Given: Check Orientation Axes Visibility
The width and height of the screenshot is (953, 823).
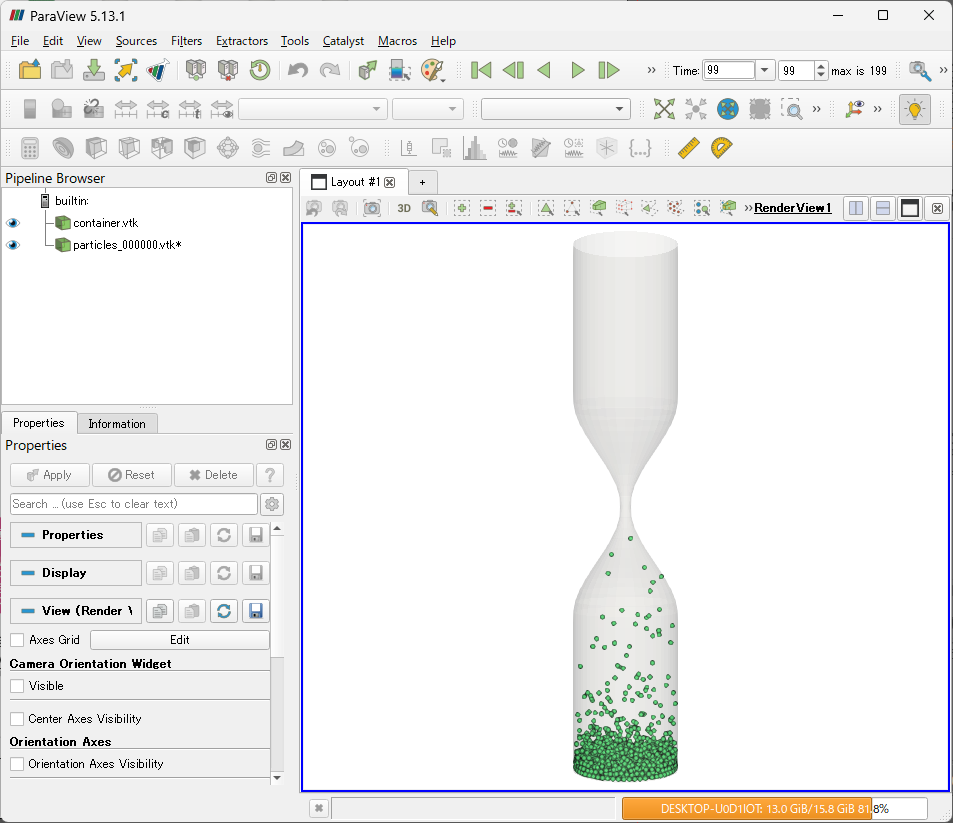Looking at the screenshot, I should (17, 764).
